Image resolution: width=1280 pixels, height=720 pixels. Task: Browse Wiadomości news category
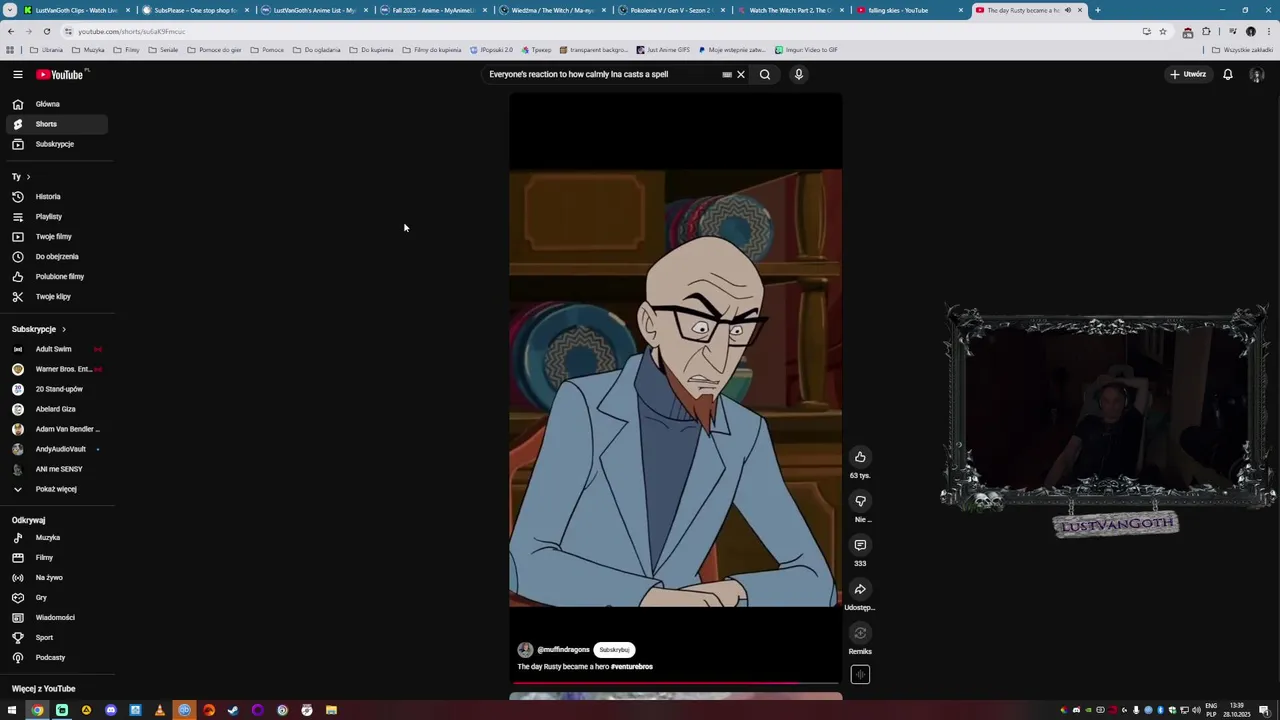point(56,618)
